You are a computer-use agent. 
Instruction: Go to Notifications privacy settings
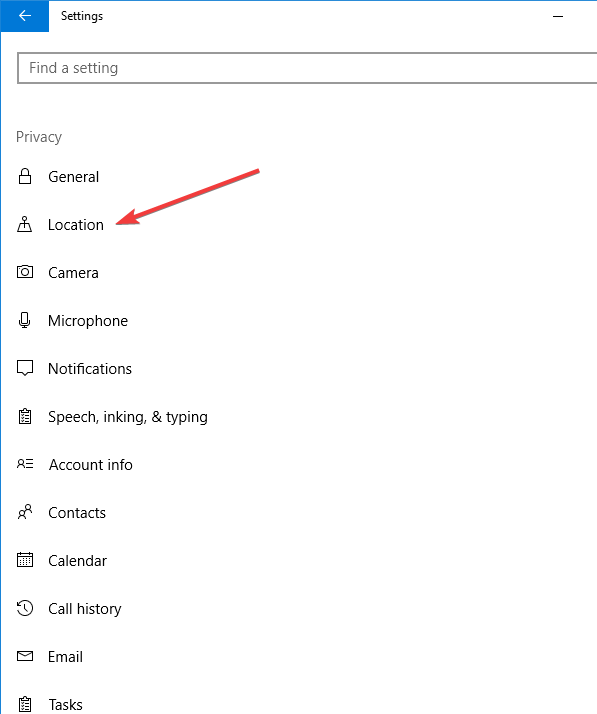(x=90, y=368)
